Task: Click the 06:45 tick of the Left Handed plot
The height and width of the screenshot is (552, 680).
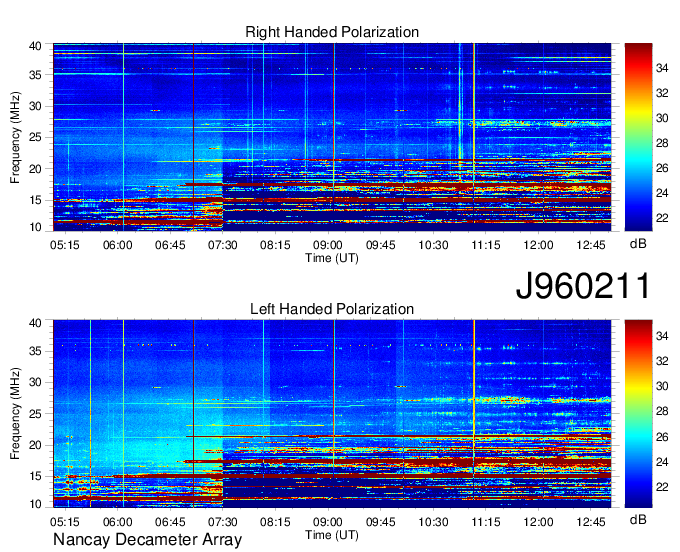Action: (x=170, y=522)
